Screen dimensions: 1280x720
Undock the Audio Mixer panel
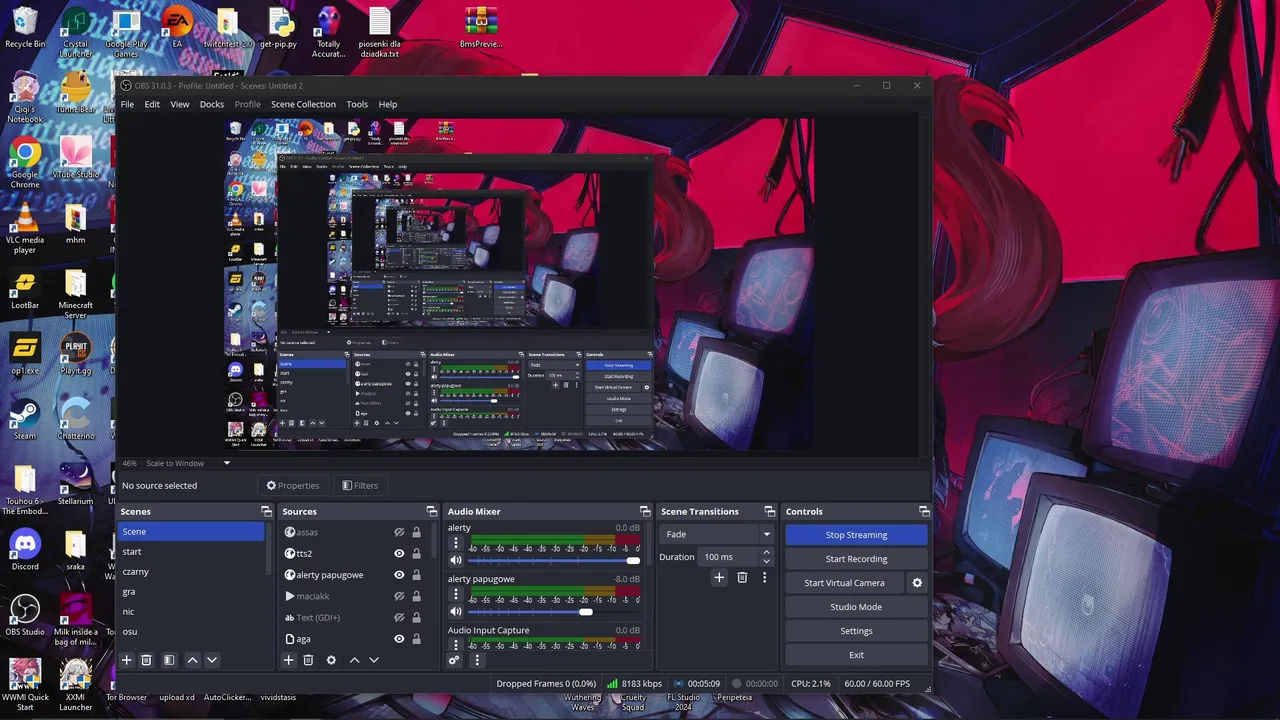(645, 511)
